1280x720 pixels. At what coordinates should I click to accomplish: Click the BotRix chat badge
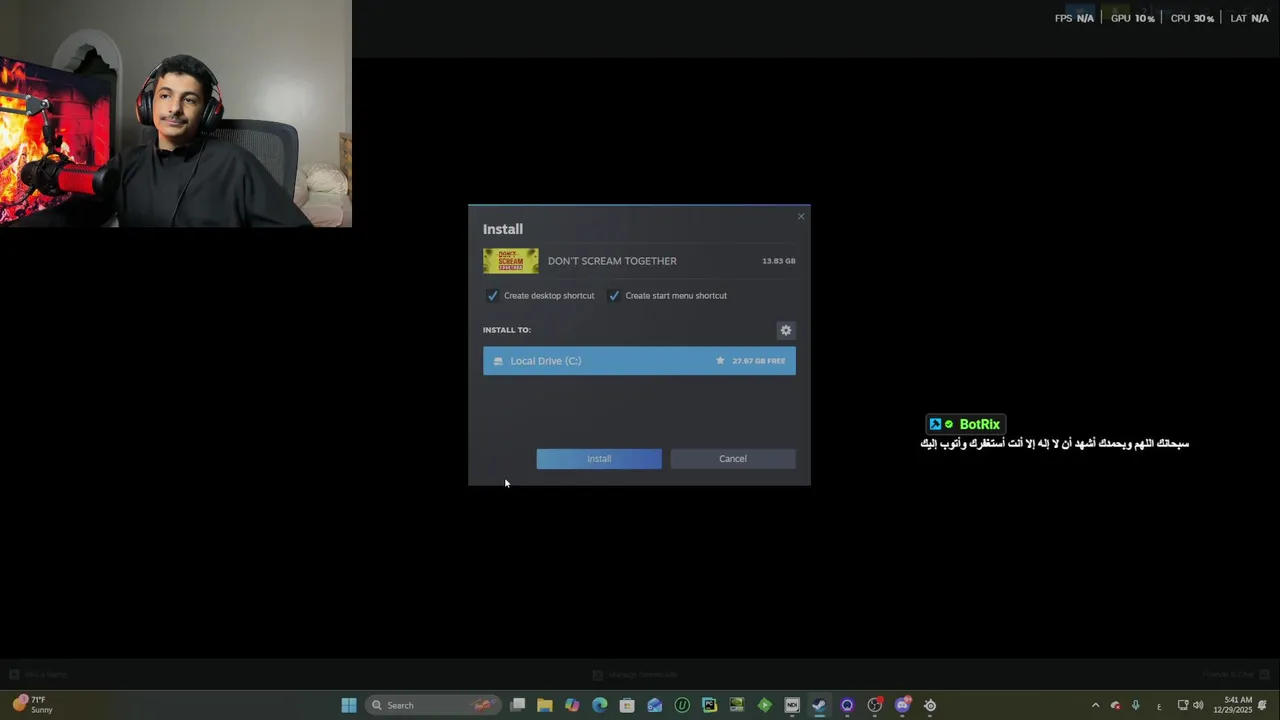coord(965,424)
